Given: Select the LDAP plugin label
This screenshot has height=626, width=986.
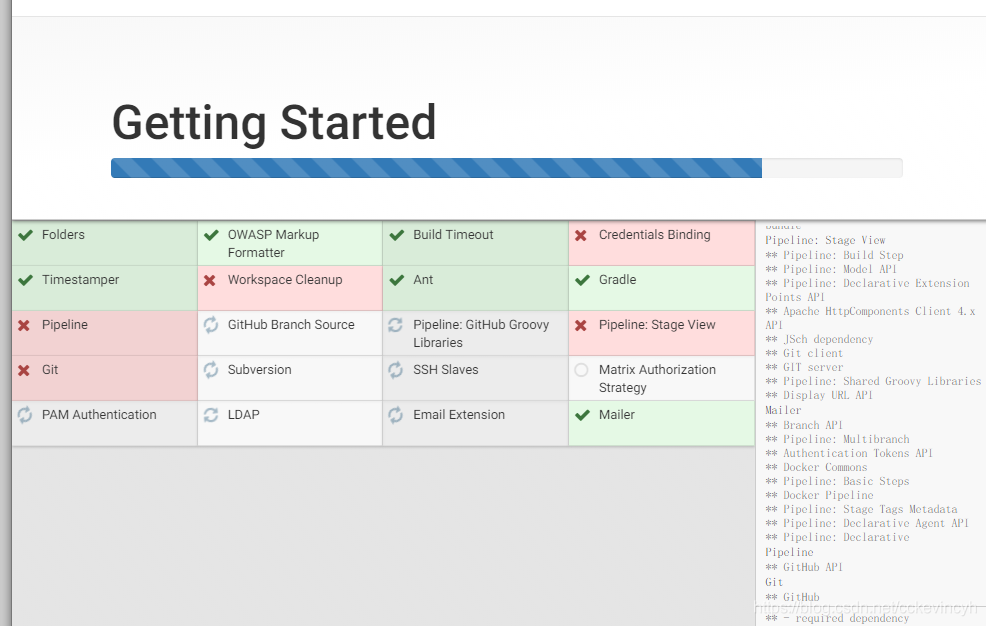Looking at the screenshot, I should pos(243,415).
